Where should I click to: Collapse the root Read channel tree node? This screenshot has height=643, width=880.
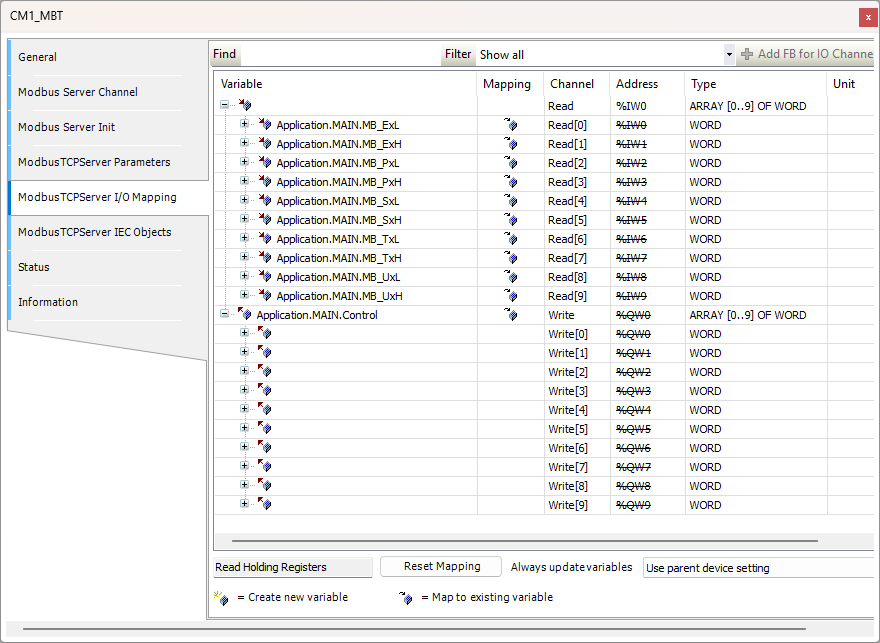click(x=225, y=105)
